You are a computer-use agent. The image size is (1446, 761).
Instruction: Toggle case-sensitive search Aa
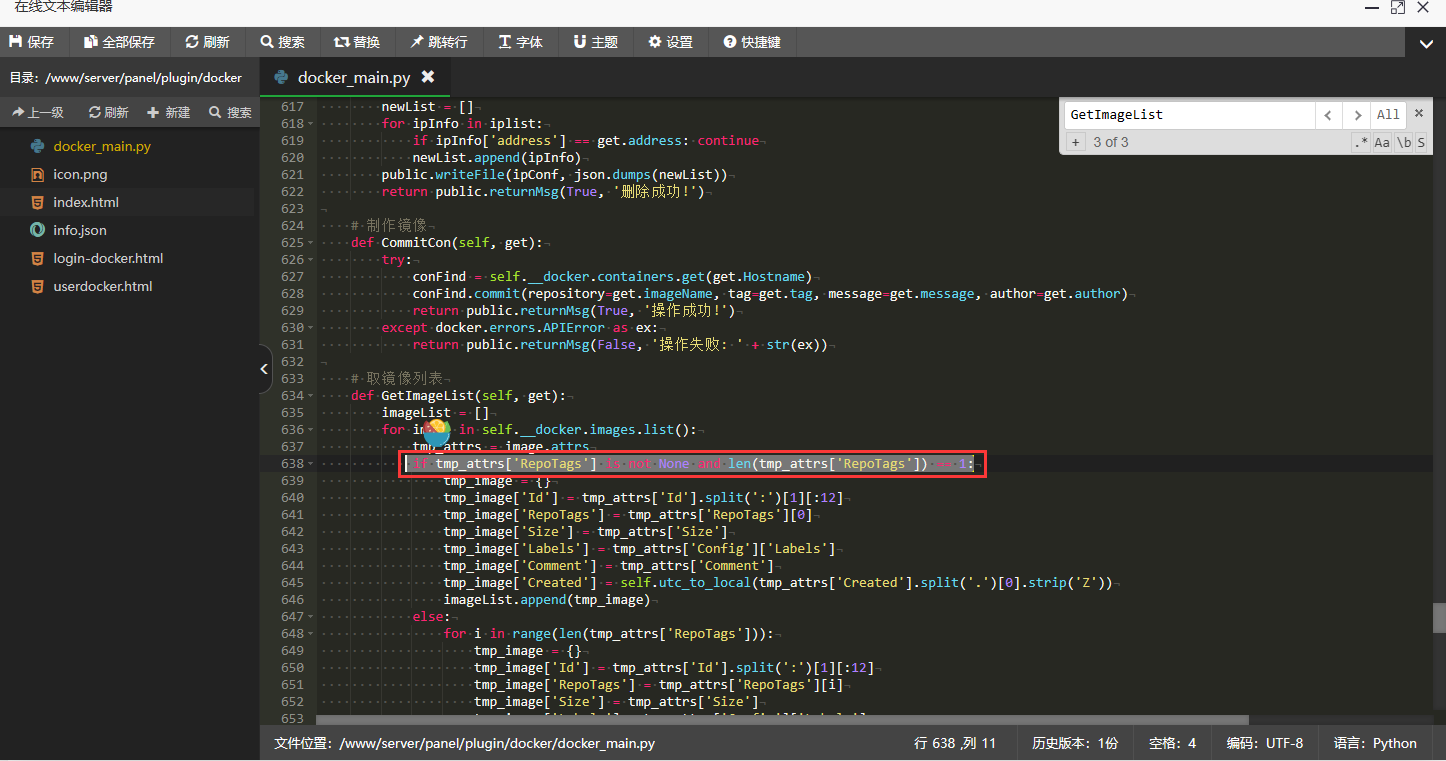(x=1382, y=143)
